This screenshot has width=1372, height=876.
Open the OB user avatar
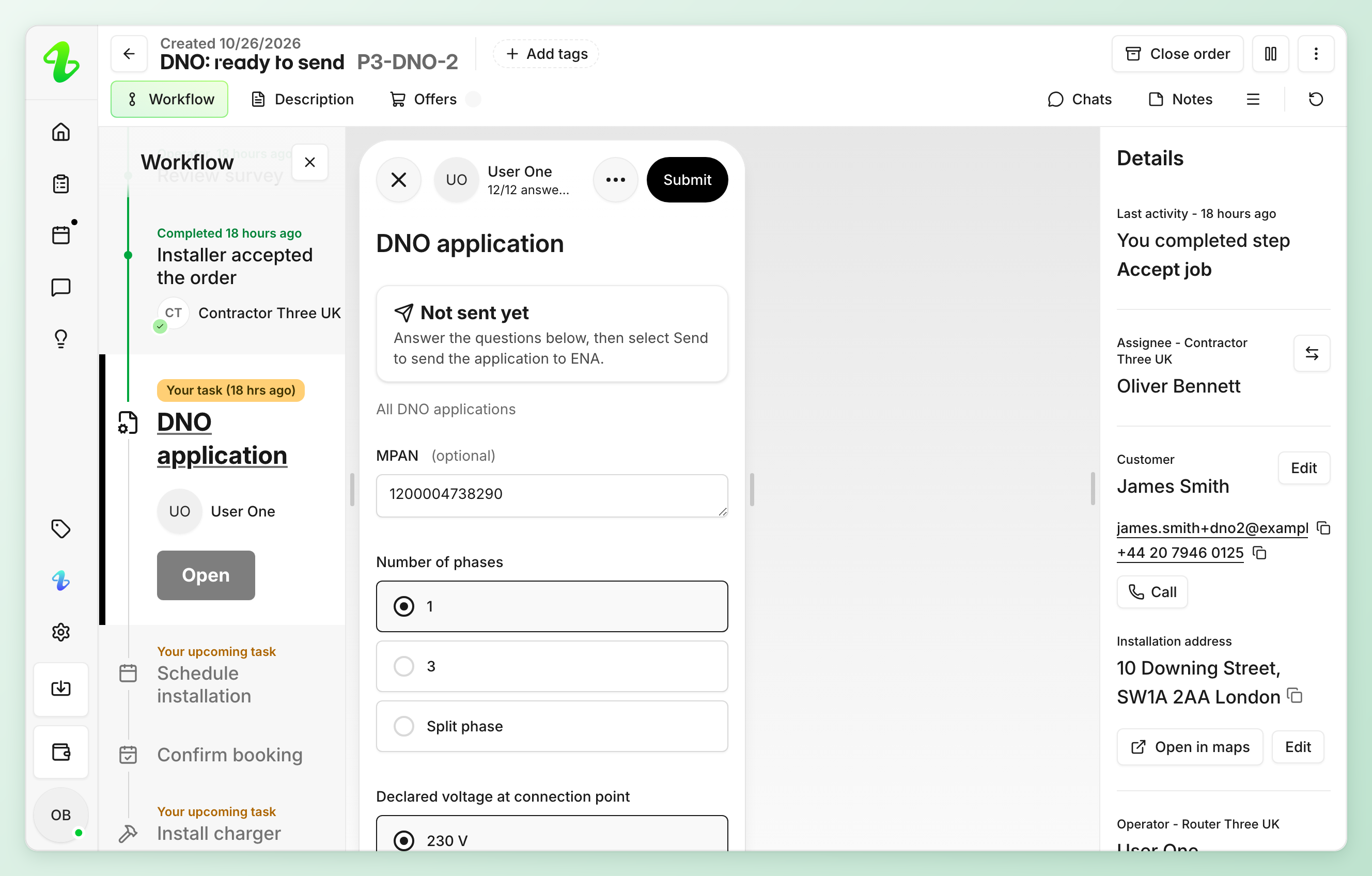pos(61,815)
